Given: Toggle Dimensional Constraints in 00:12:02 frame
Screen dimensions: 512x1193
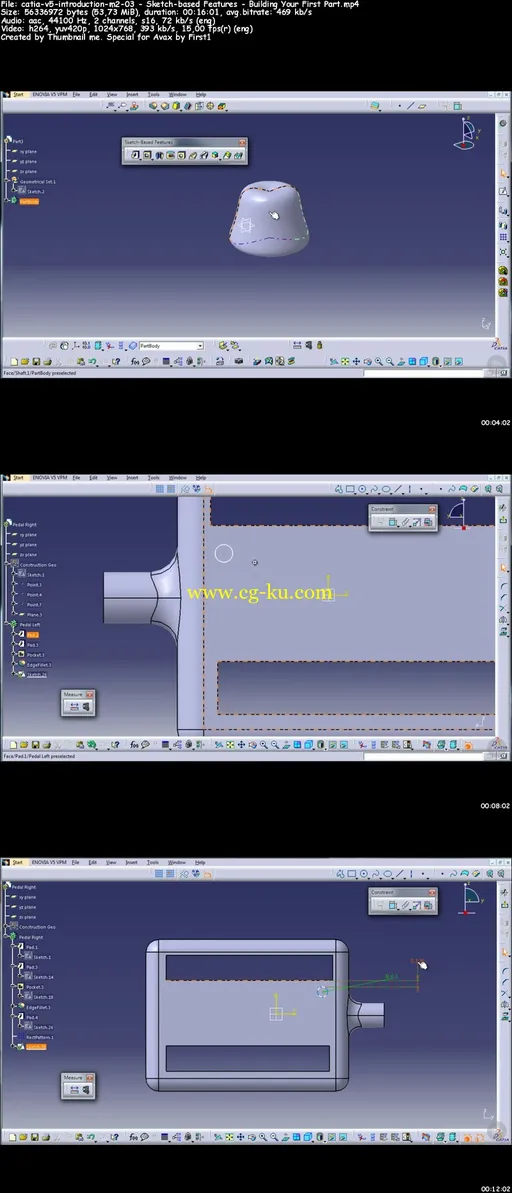Looking at the screenshot, I should 208,873.
